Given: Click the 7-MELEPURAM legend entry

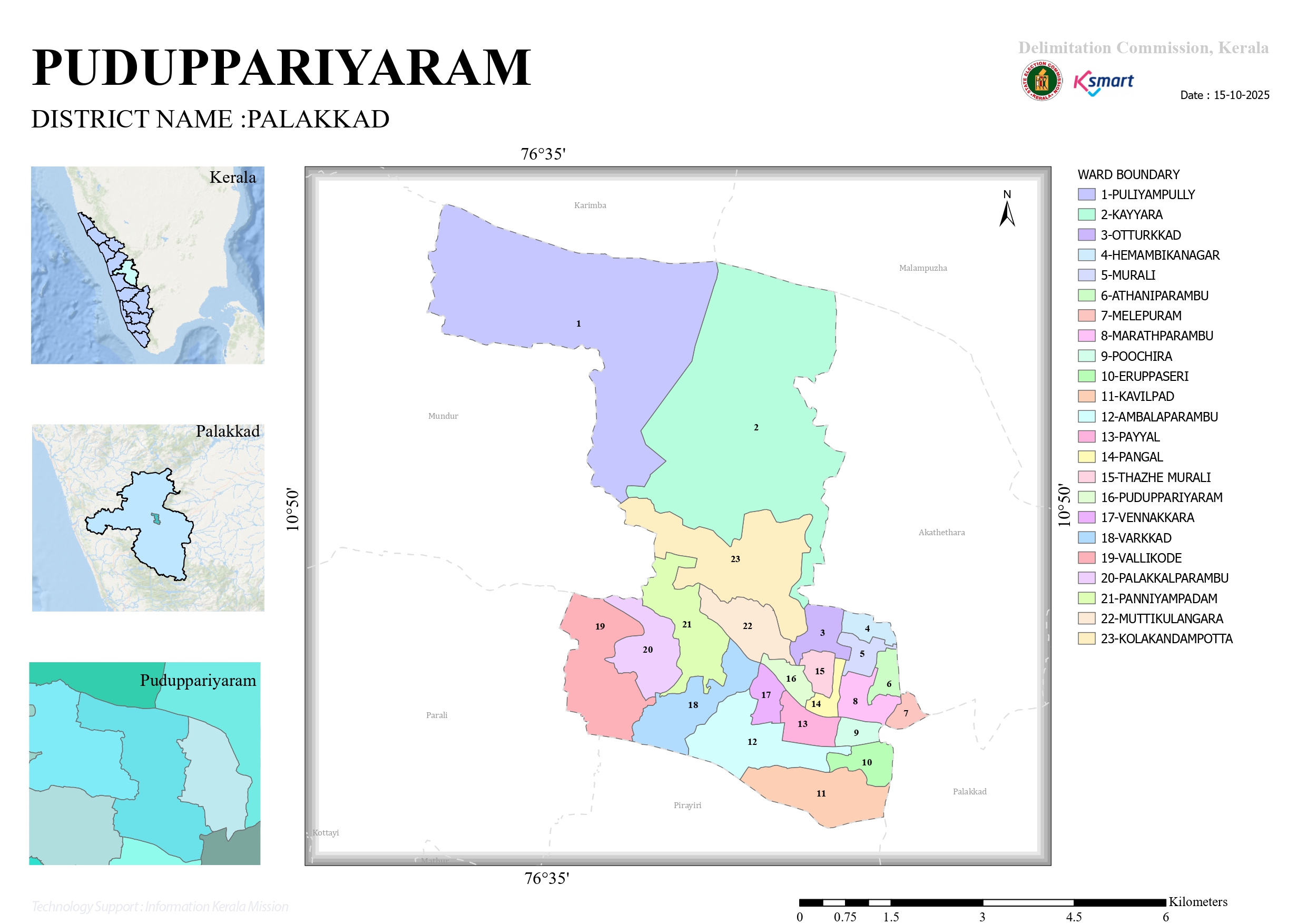Looking at the screenshot, I should point(1129,316).
